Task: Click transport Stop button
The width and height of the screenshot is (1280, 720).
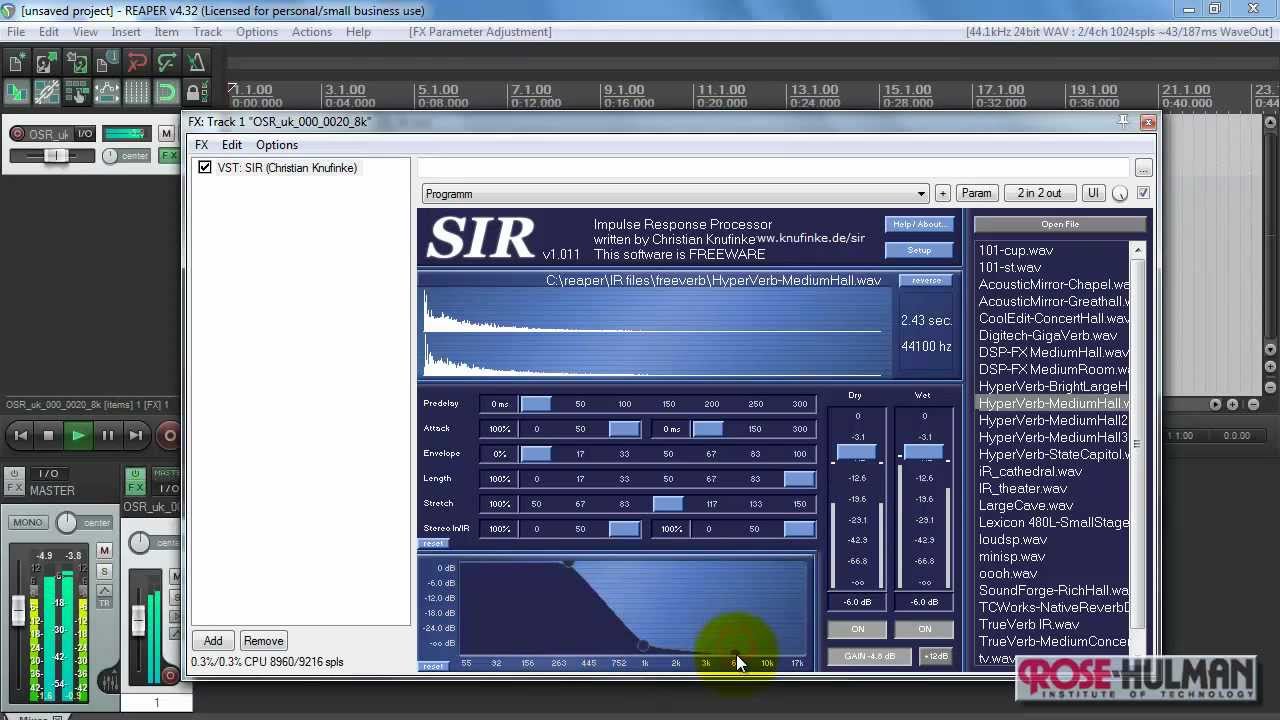Action: coord(48,435)
